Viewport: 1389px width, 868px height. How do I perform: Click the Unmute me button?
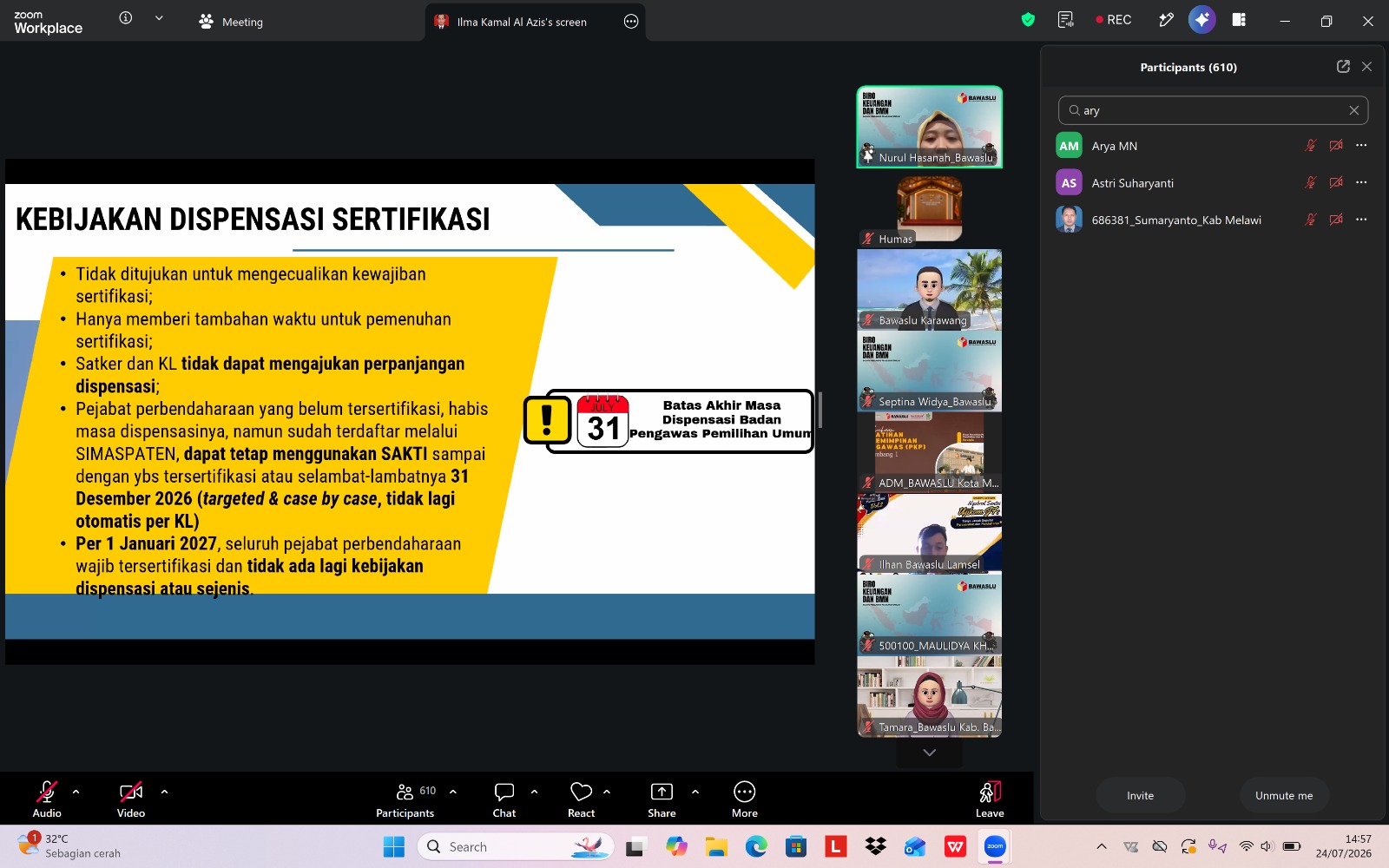1284,795
